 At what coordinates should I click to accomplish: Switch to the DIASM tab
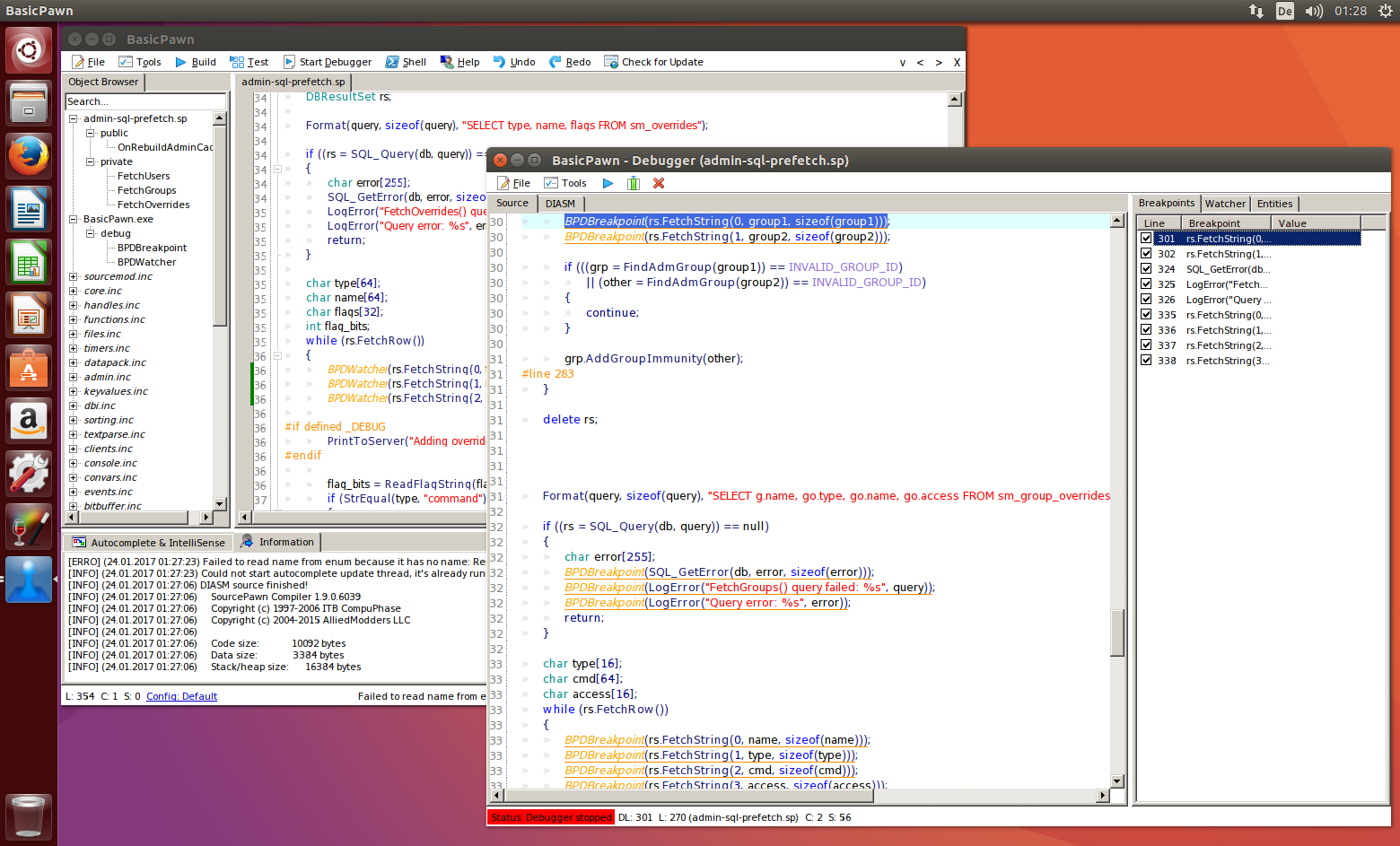(x=560, y=204)
